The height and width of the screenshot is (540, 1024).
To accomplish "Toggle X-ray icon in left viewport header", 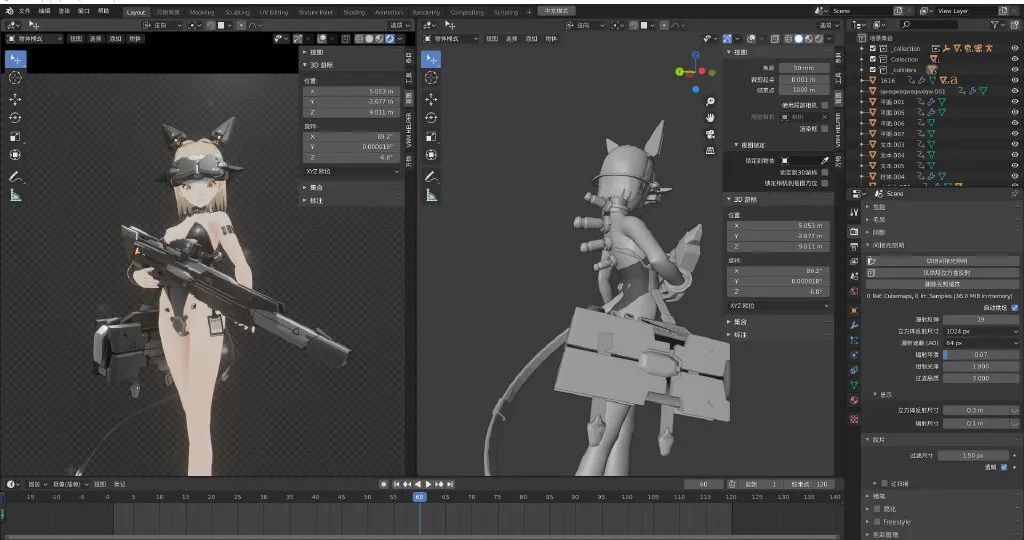I will [345, 39].
